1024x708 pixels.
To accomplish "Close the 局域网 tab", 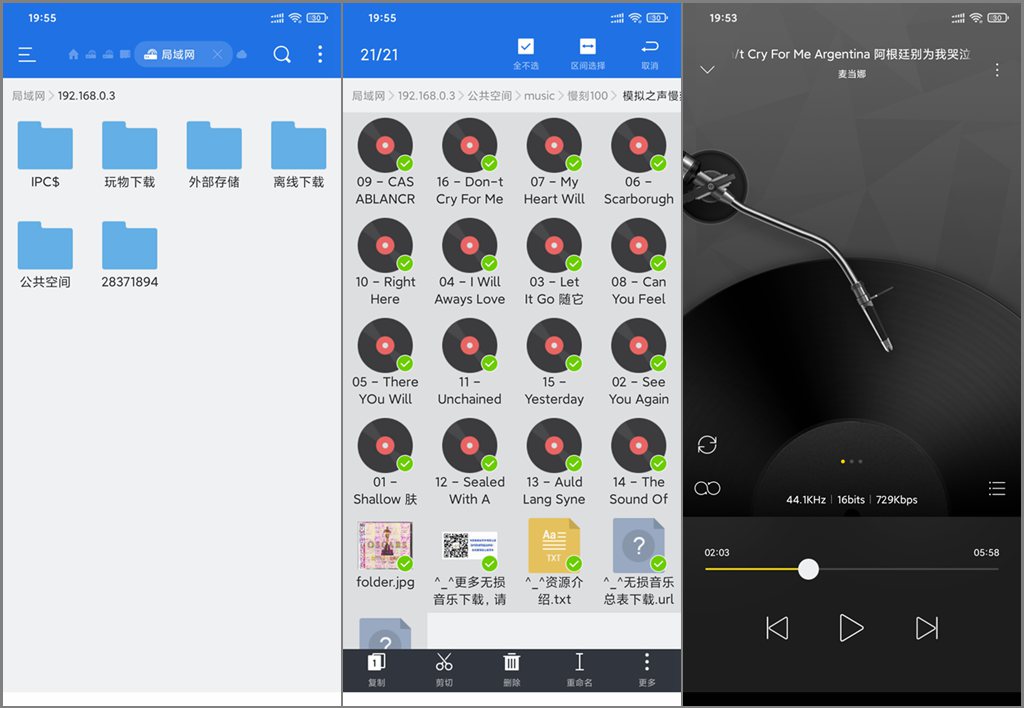I will coord(217,54).
